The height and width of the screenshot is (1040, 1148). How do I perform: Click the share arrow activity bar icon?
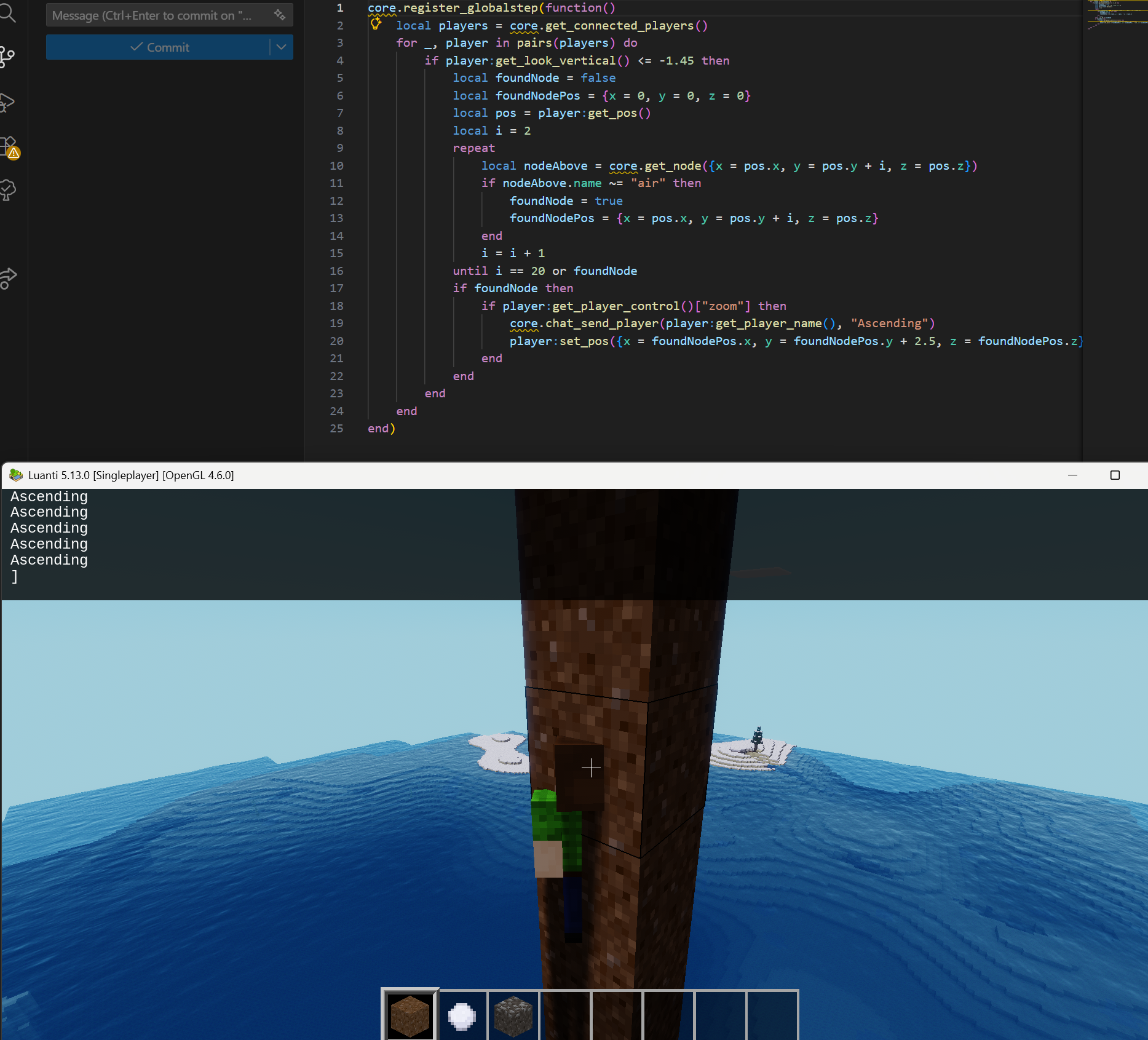[x=7, y=278]
